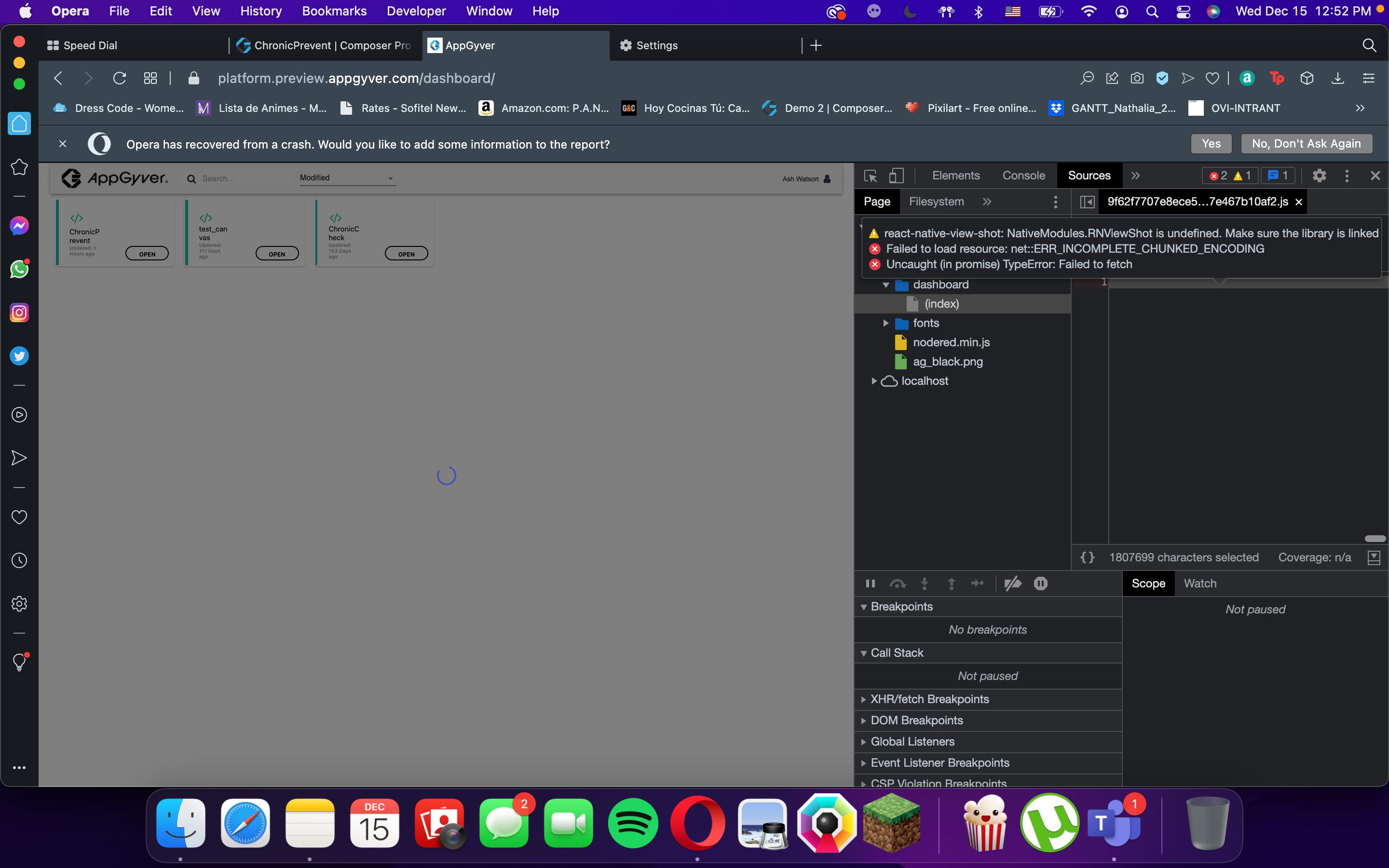Click sidebar Bookmarks star icon
Image resolution: width=1389 pixels, height=868 pixels.
click(19, 167)
